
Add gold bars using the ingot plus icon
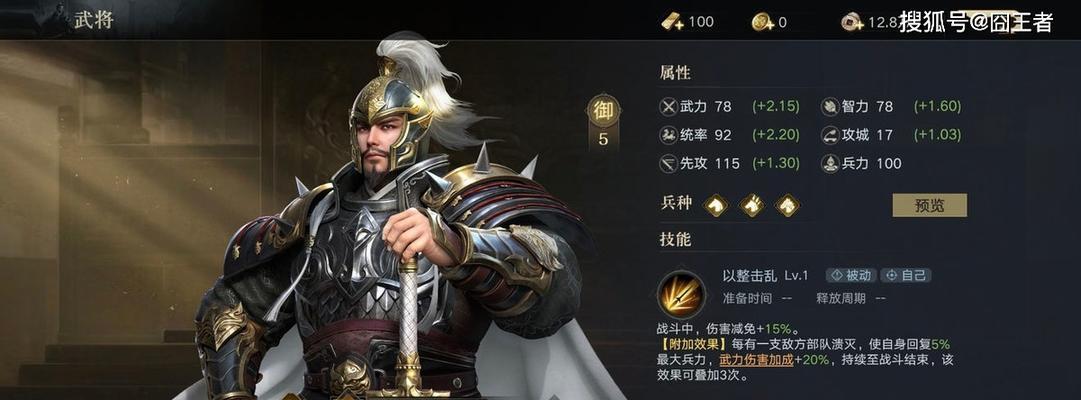point(673,22)
